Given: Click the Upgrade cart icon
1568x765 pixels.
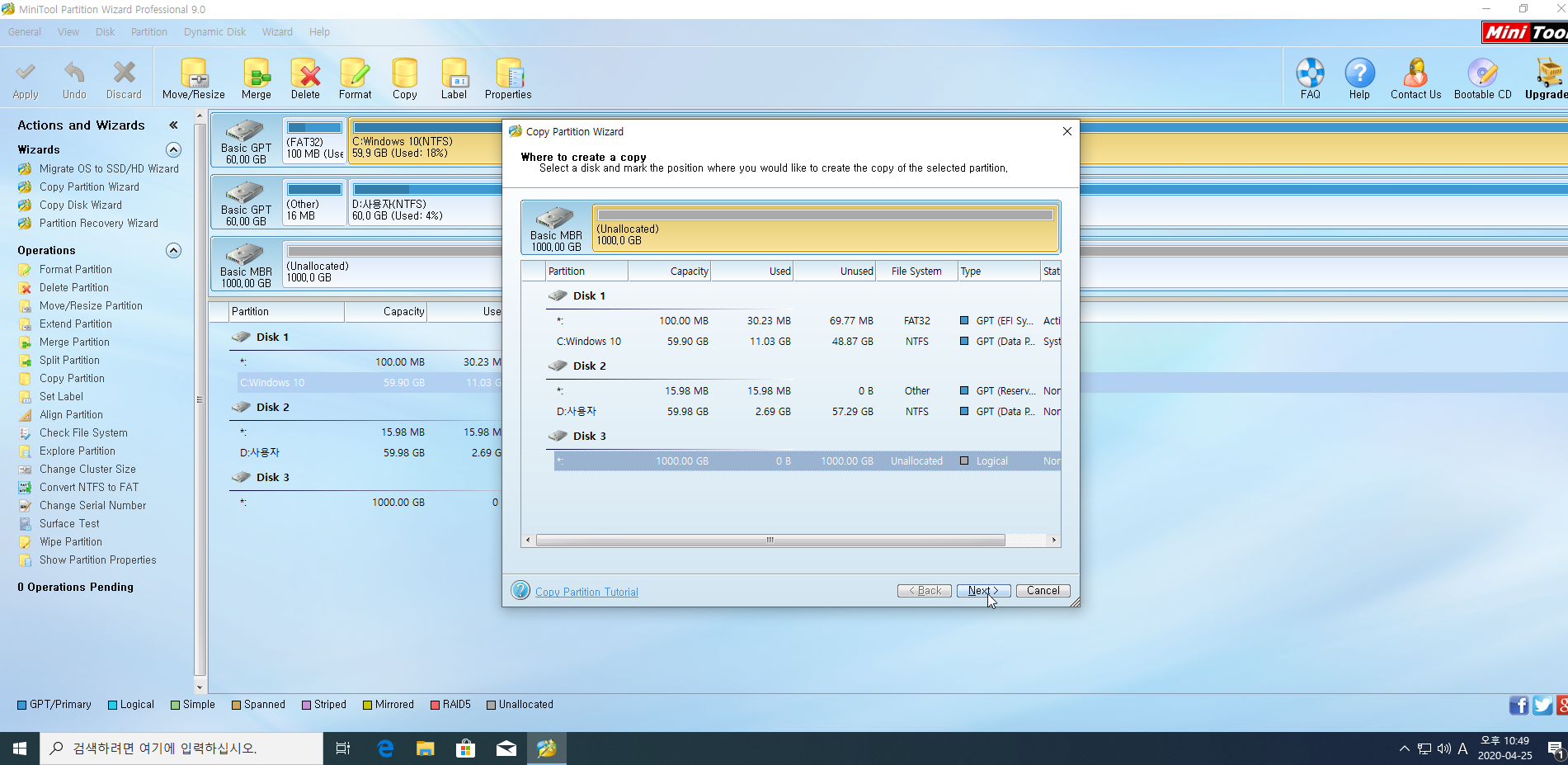Looking at the screenshot, I should click(x=1549, y=73).
